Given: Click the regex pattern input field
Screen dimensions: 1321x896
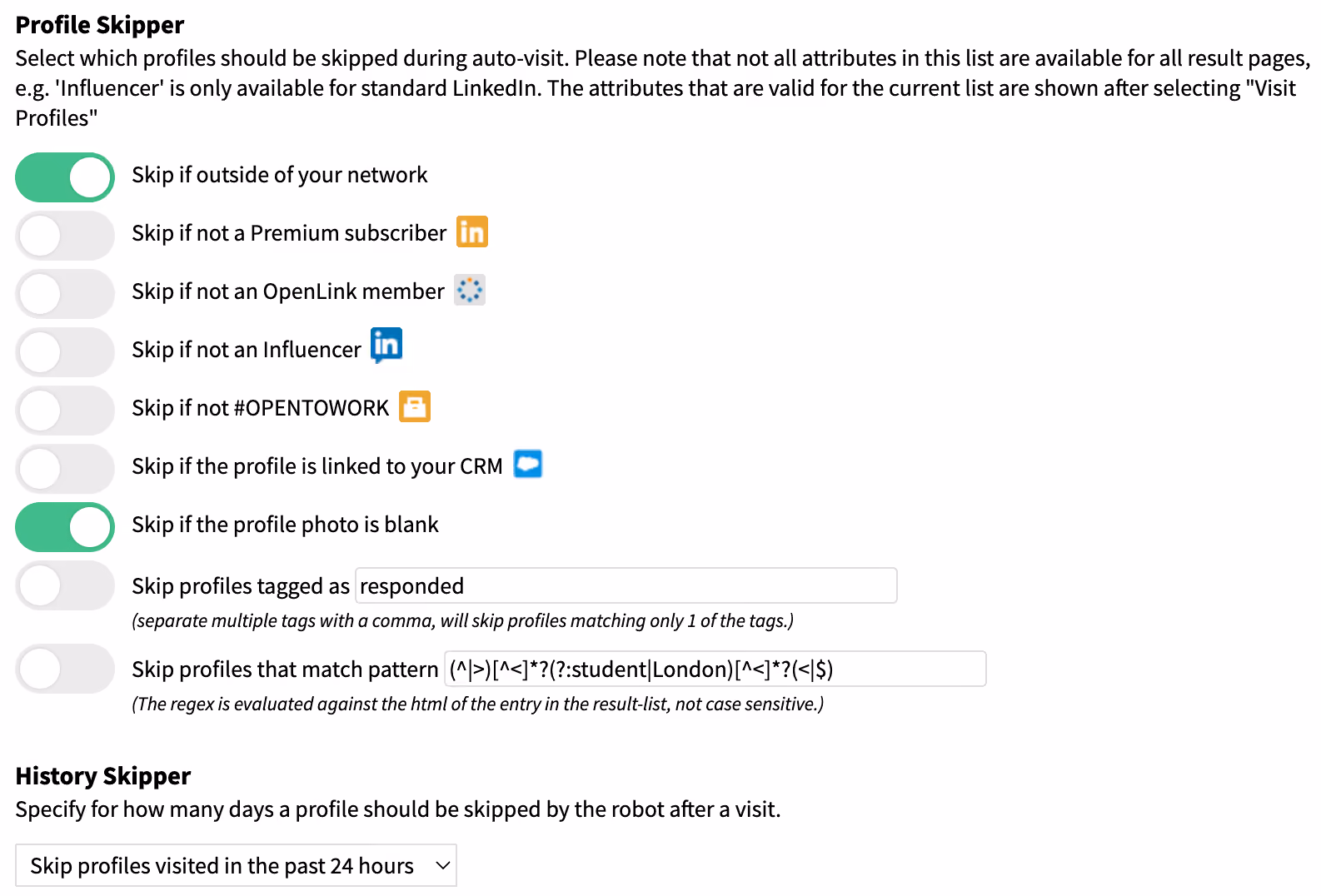Looking at the screenshot, I should click(715, 669).
